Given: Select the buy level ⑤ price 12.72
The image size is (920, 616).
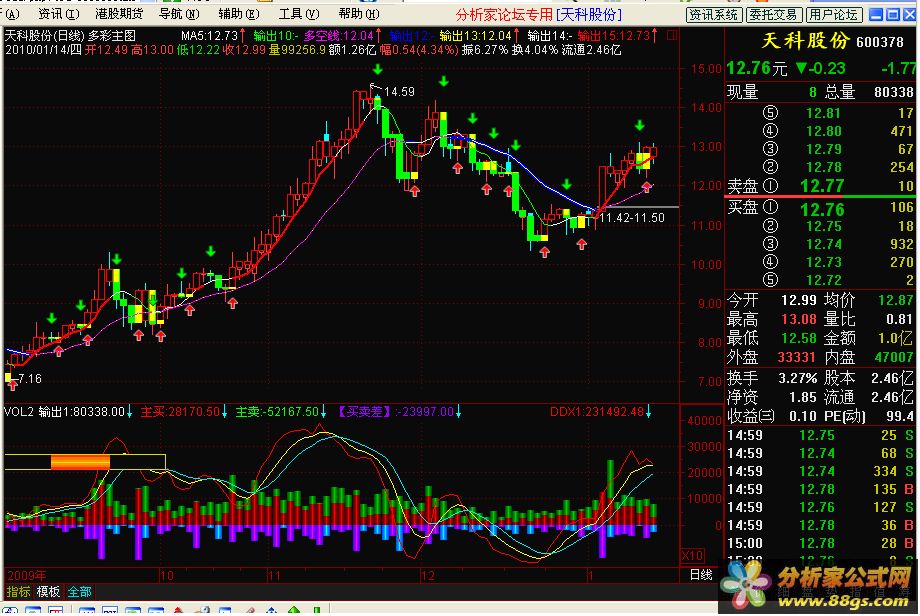Looking at the screenshot, I should click(823, 280).
